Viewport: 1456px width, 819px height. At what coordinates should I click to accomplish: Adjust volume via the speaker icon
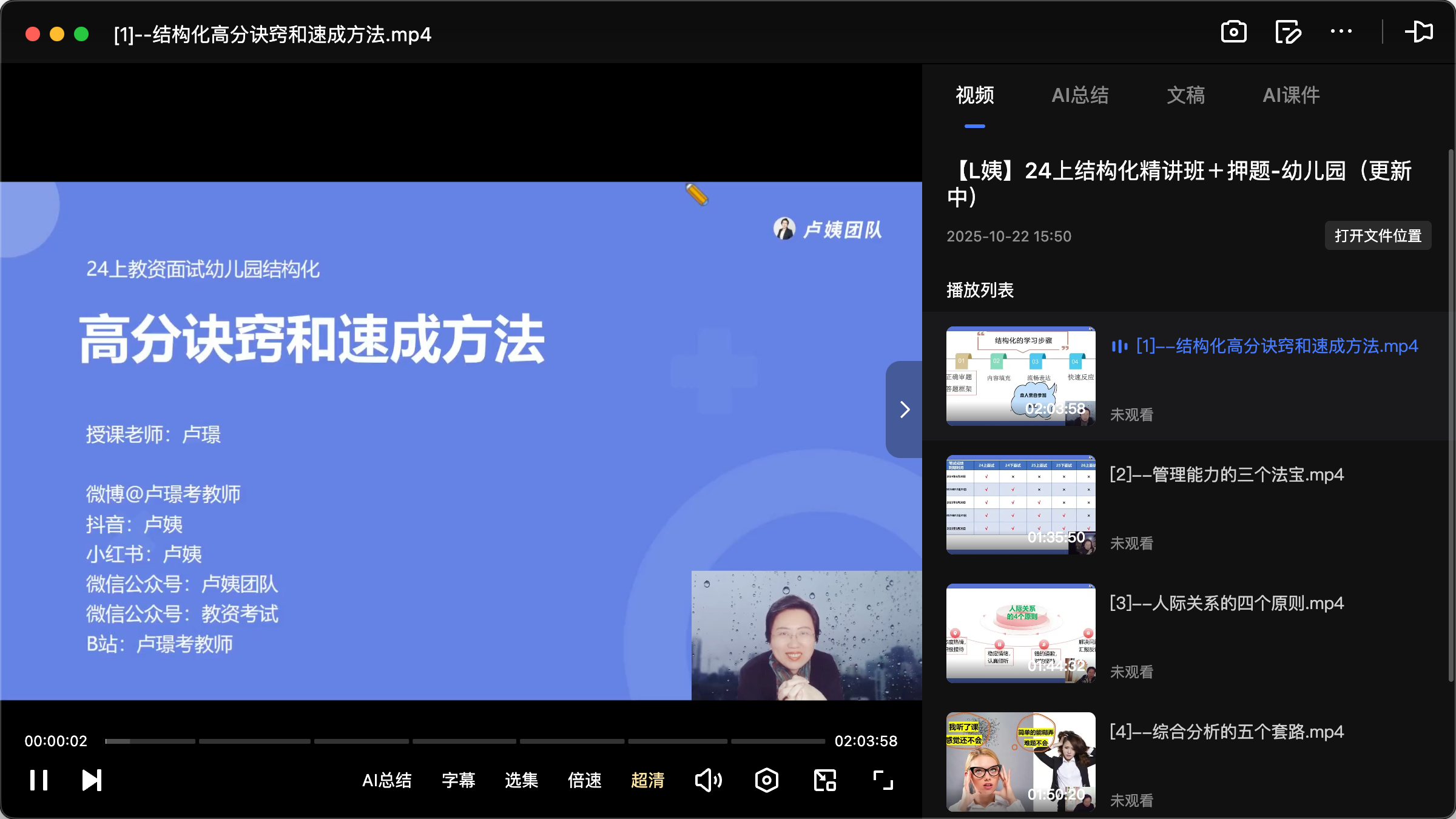click(708, 780)
